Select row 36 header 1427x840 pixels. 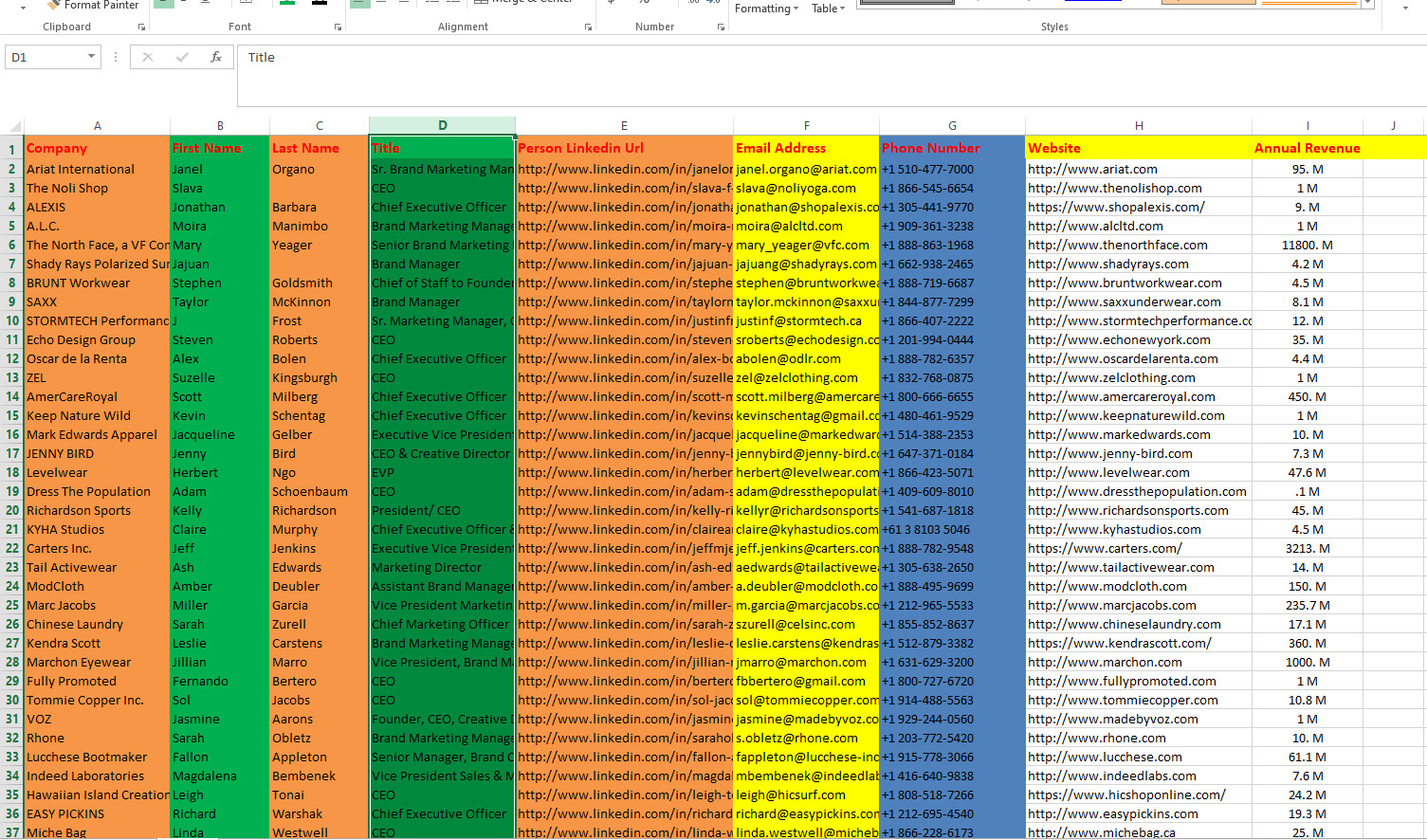point(12,813)
